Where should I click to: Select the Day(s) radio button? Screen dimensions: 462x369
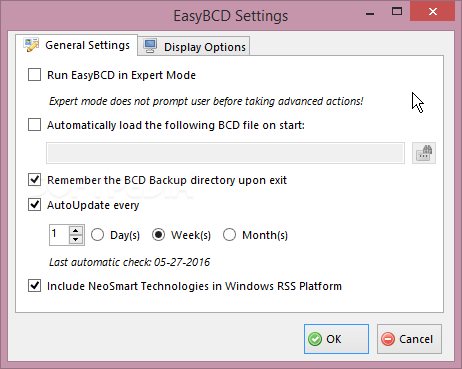[98, 235]
